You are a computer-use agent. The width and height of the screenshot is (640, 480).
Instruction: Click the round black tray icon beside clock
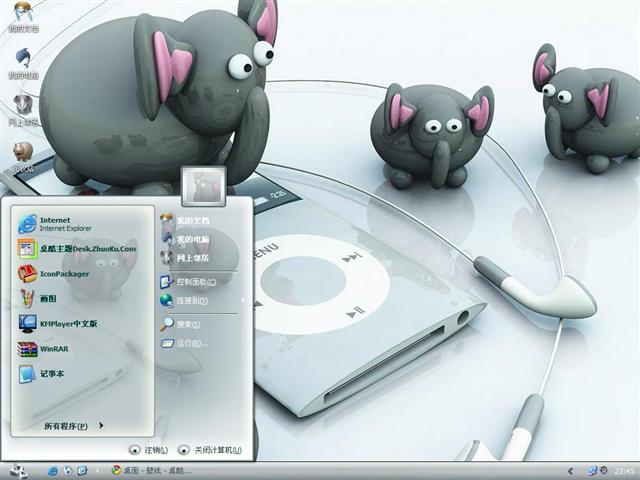click(x=604, y=471)
